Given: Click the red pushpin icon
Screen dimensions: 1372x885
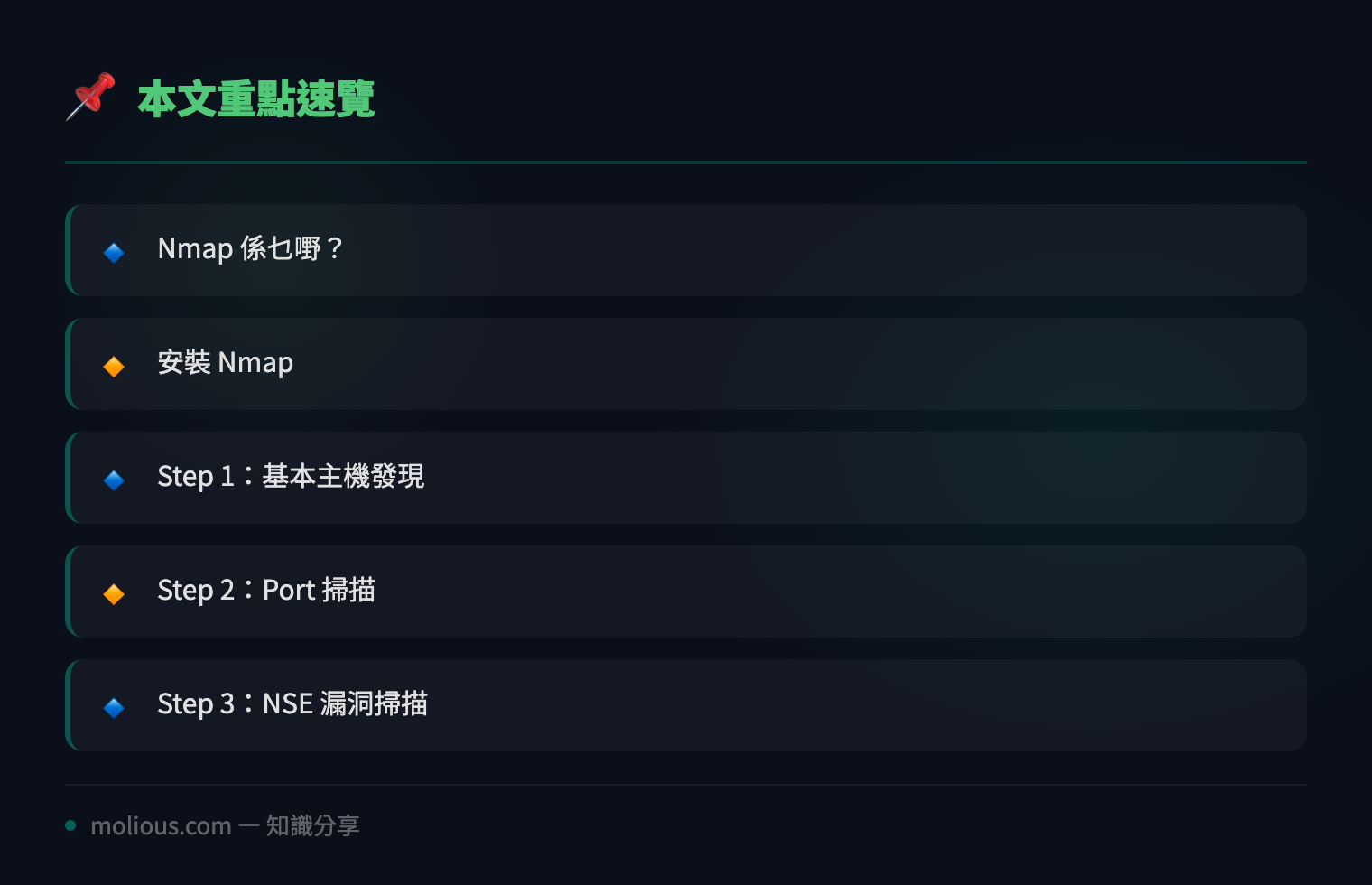Looking at the screenshot, I should [90, 97].
